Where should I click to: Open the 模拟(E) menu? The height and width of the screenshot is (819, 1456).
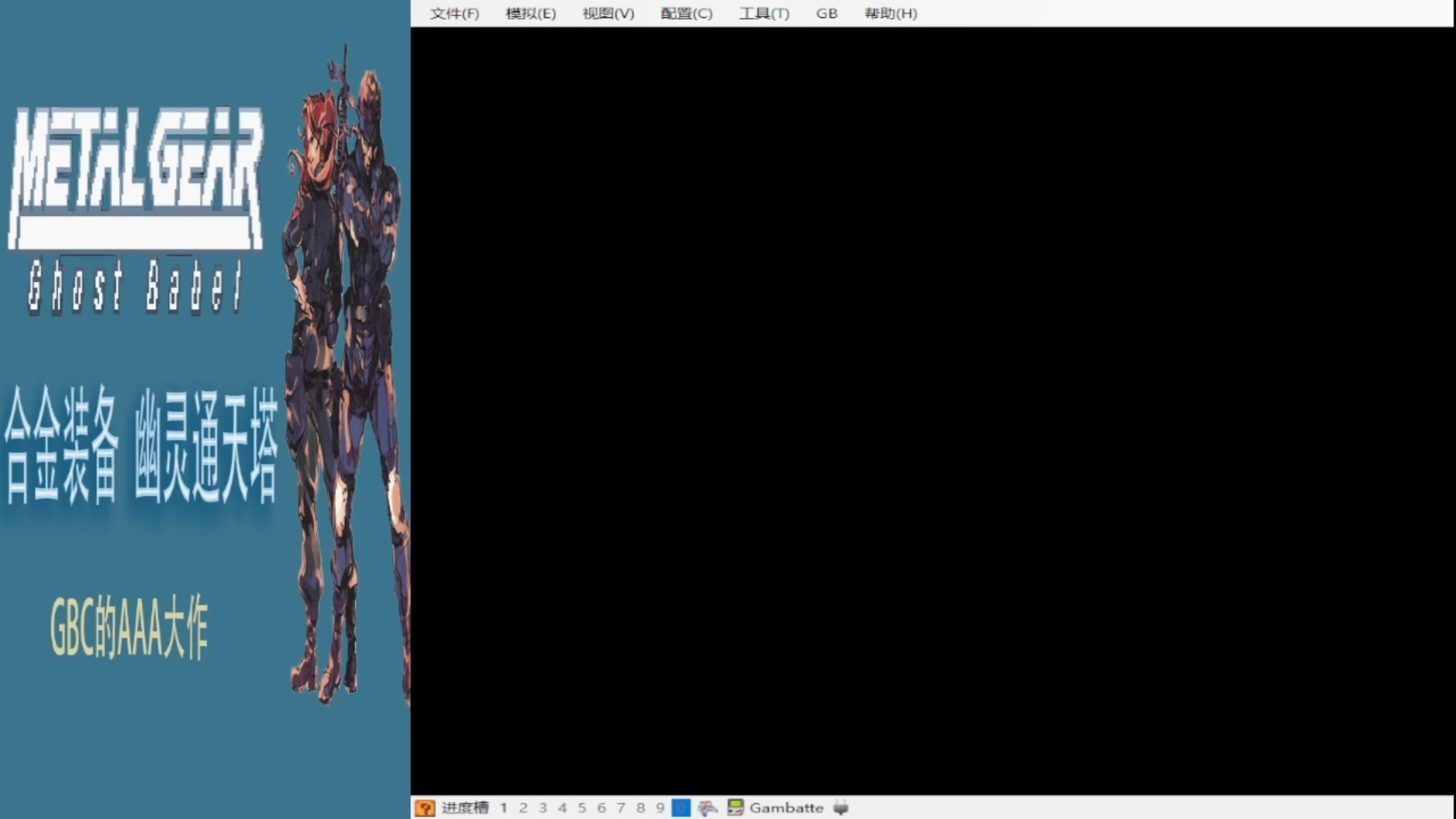click(x=531, y=14)
